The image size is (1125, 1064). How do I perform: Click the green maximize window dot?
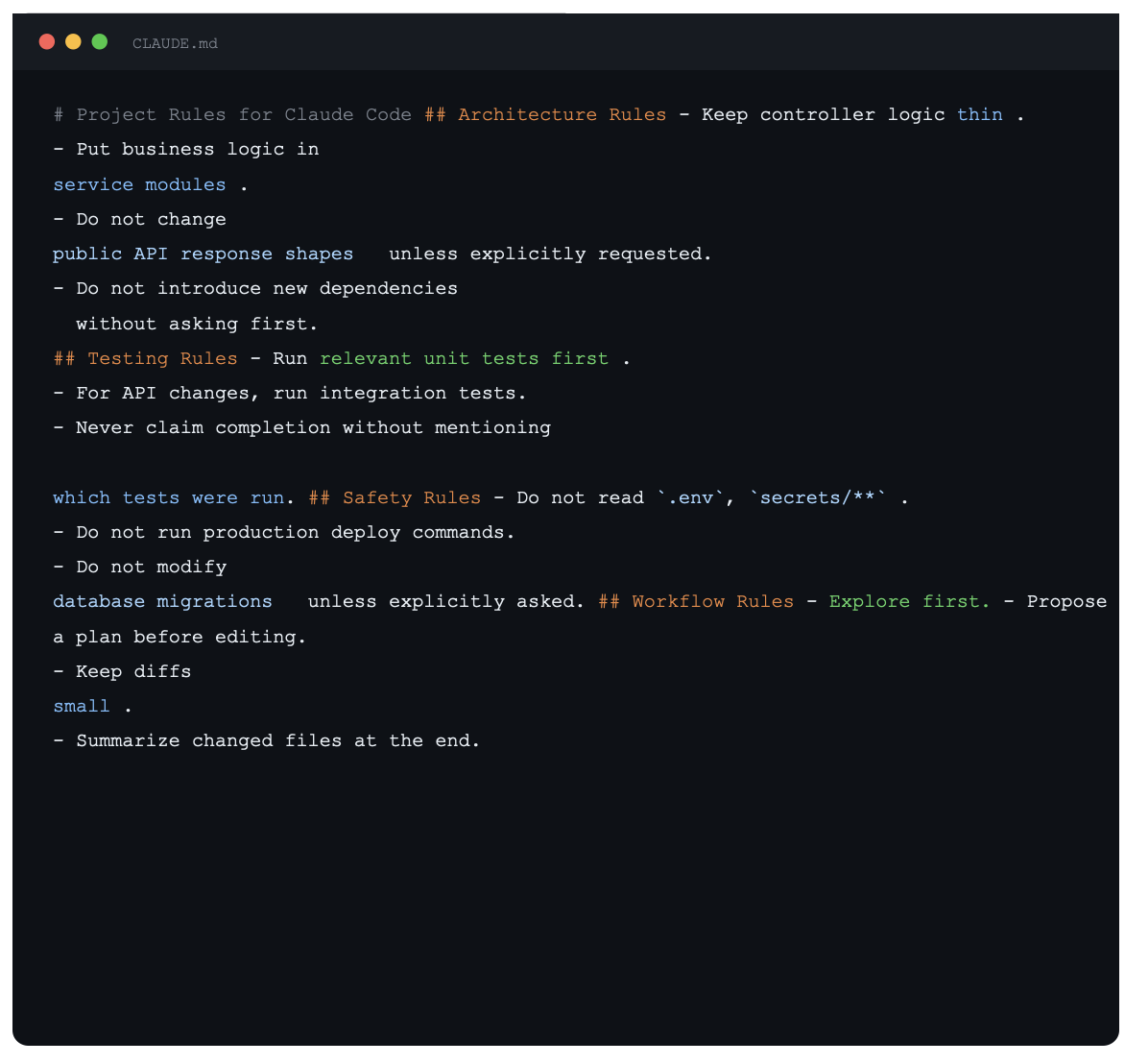coord(99,42)
